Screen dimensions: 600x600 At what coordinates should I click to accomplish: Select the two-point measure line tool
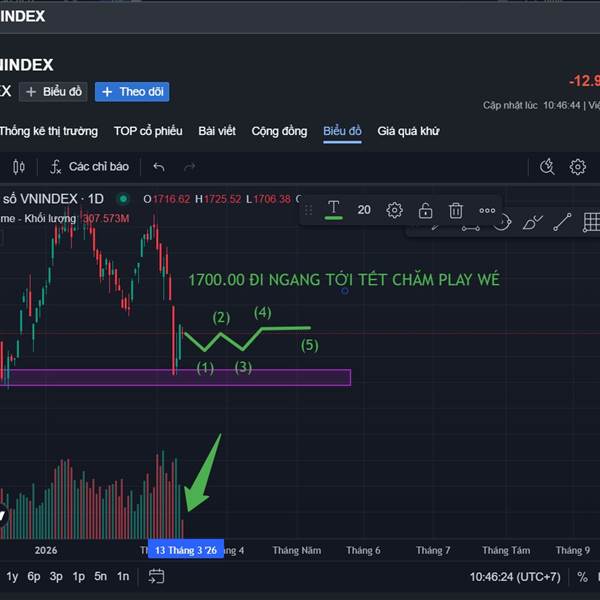click(x=471, y=228)
